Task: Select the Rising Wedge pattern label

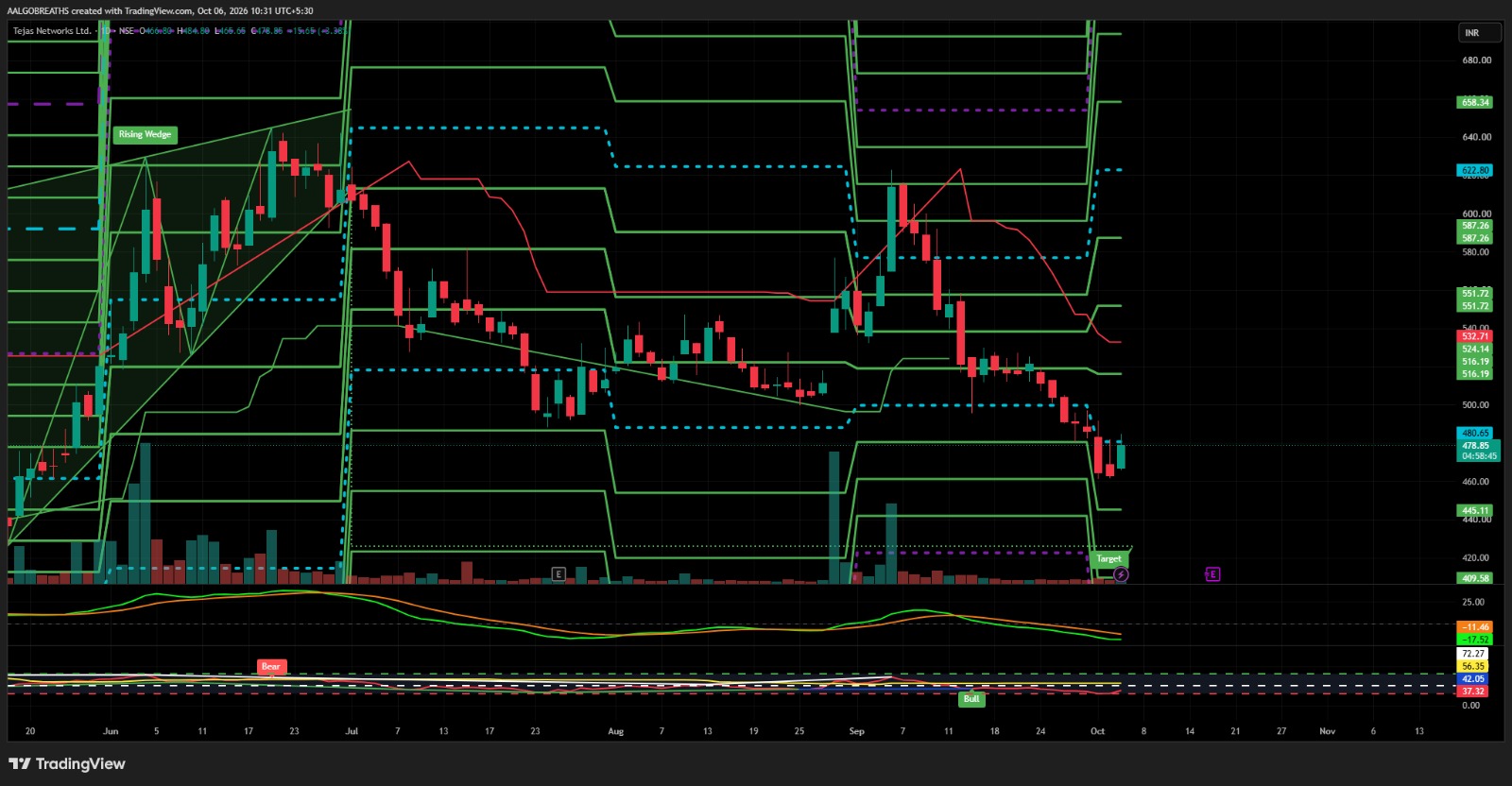Action: click(146, 134)
